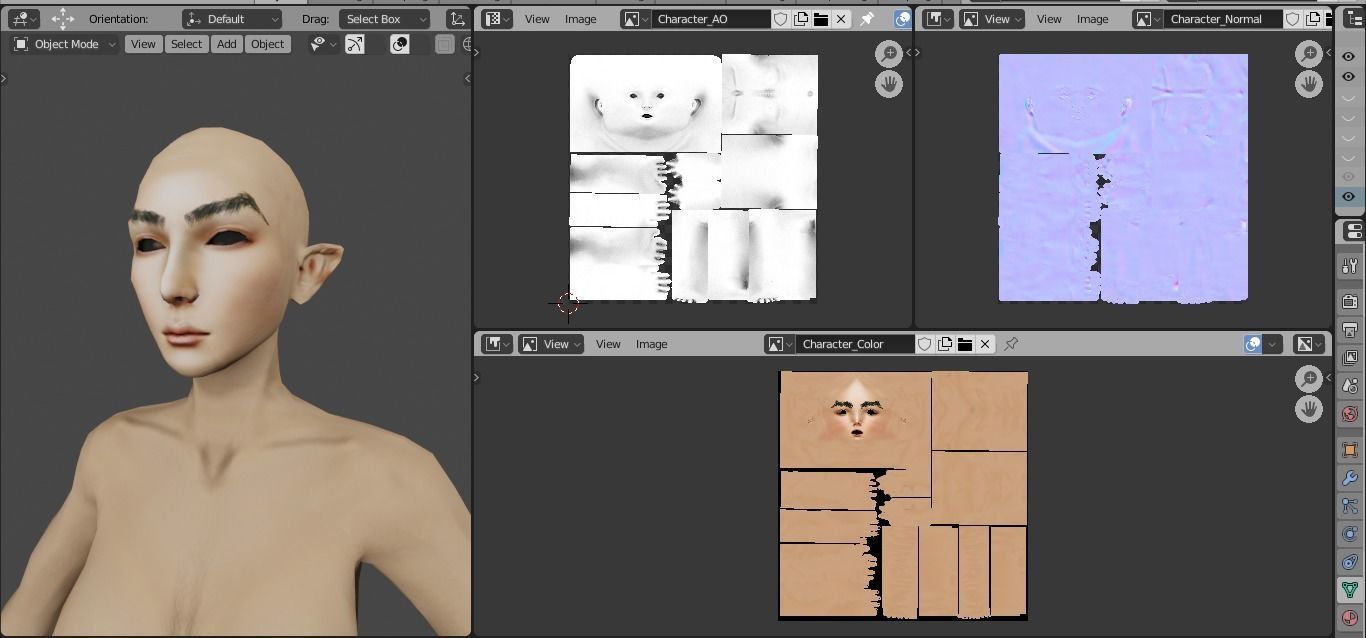This screenshot has width=1366, height=638.
Task: Toggle the viewport gizmo display
Action: (x=355, y=44)
